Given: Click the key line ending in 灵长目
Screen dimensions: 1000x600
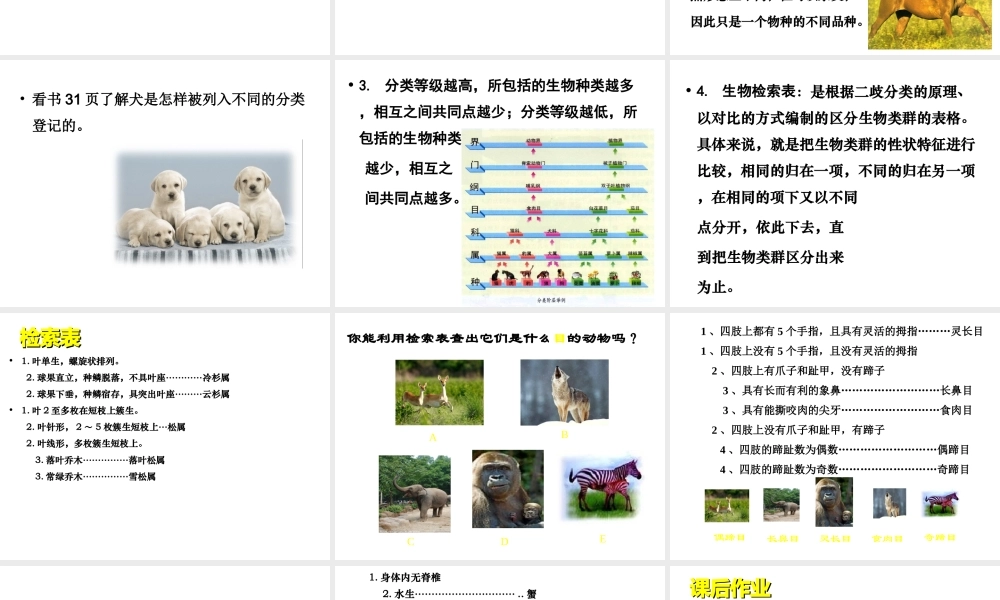Looking at the screenshot, I should (x=841, y=331).
